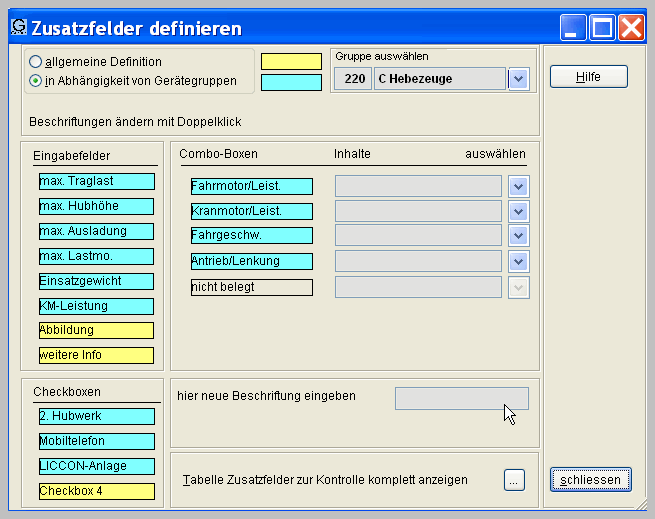Screen dimensions: 655x519
Task: Open the Antrieb/Lenkung dropdown arrow
Action: (517, 261)
